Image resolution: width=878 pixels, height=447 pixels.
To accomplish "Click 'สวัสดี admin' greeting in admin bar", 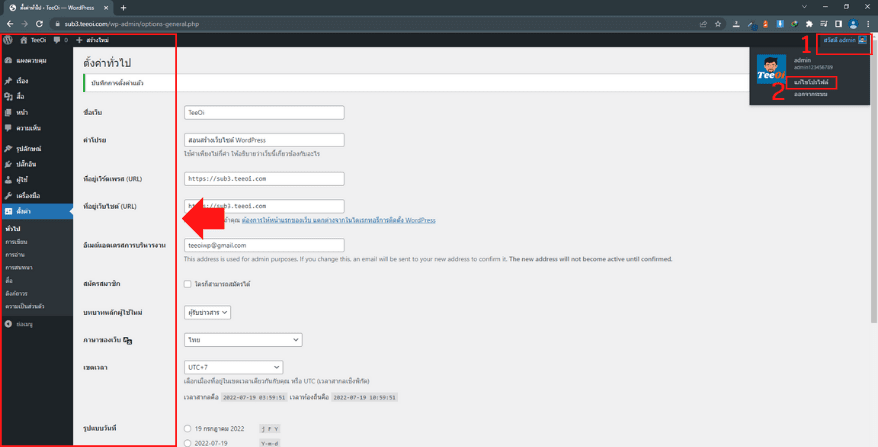I will point(839,40).
